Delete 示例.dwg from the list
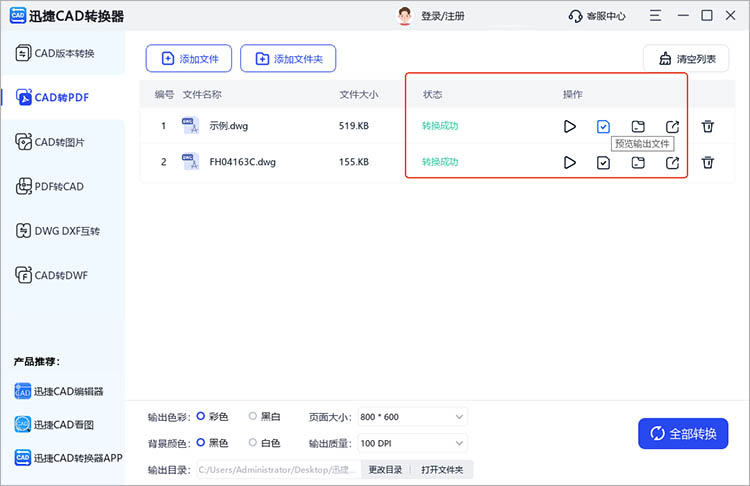 tap(707, 126)
